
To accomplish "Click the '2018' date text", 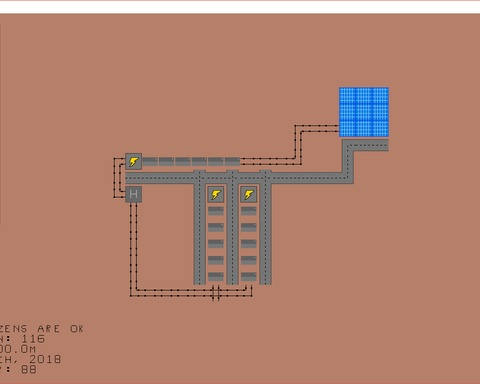I will point(45,359).
